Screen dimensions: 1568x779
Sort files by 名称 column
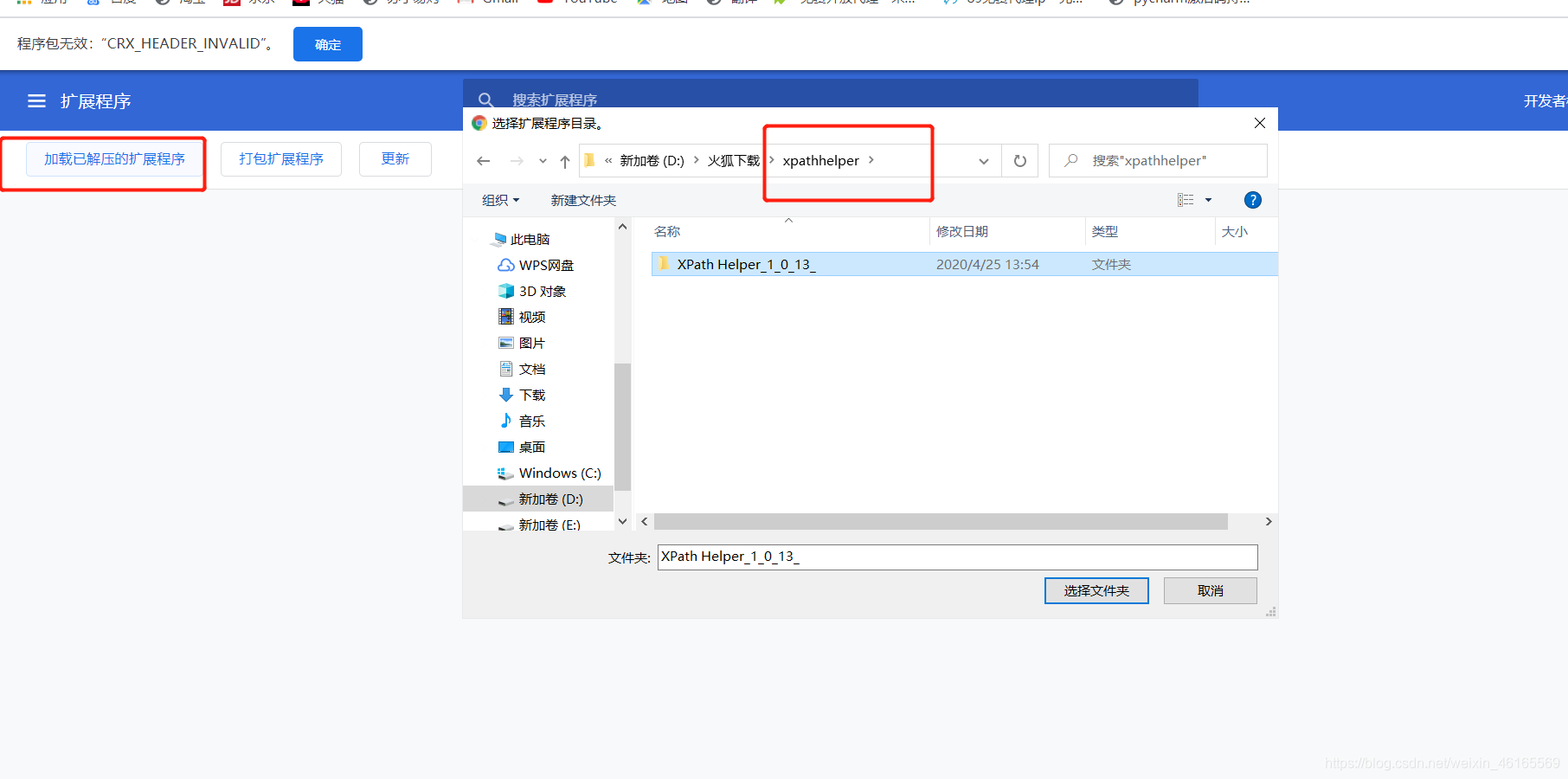[x=667, y=231]
